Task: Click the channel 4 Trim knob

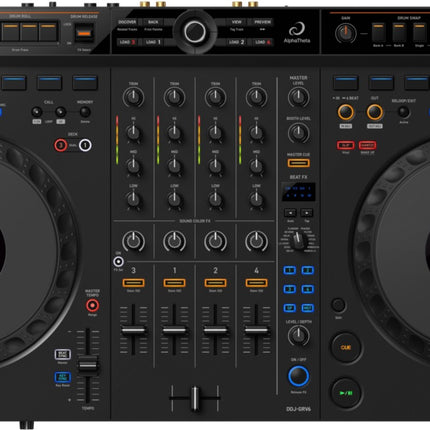Action: pyautogui.click(x=256, y=97)
